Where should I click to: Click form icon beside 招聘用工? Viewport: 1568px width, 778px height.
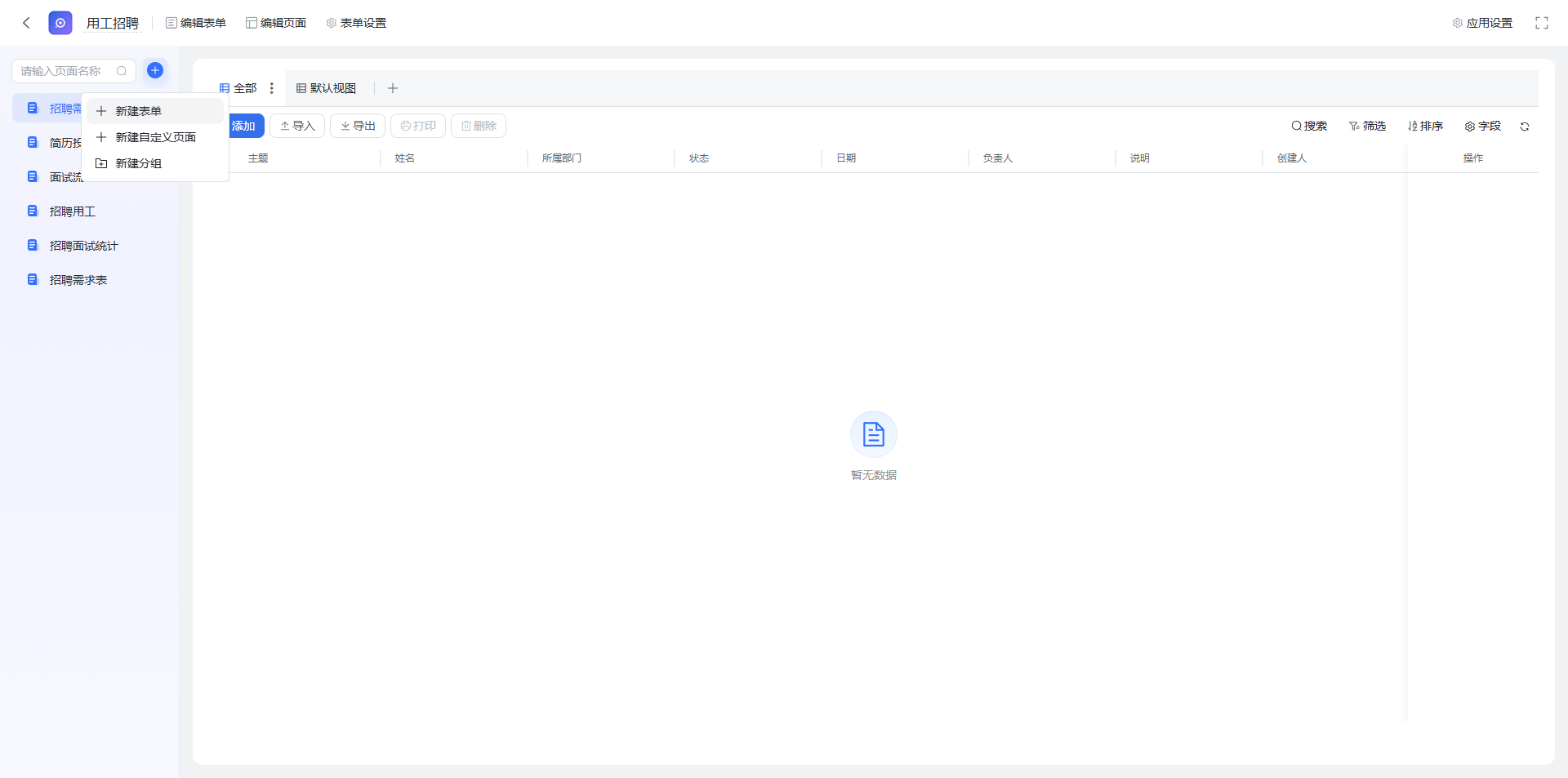tap(33, 211)
